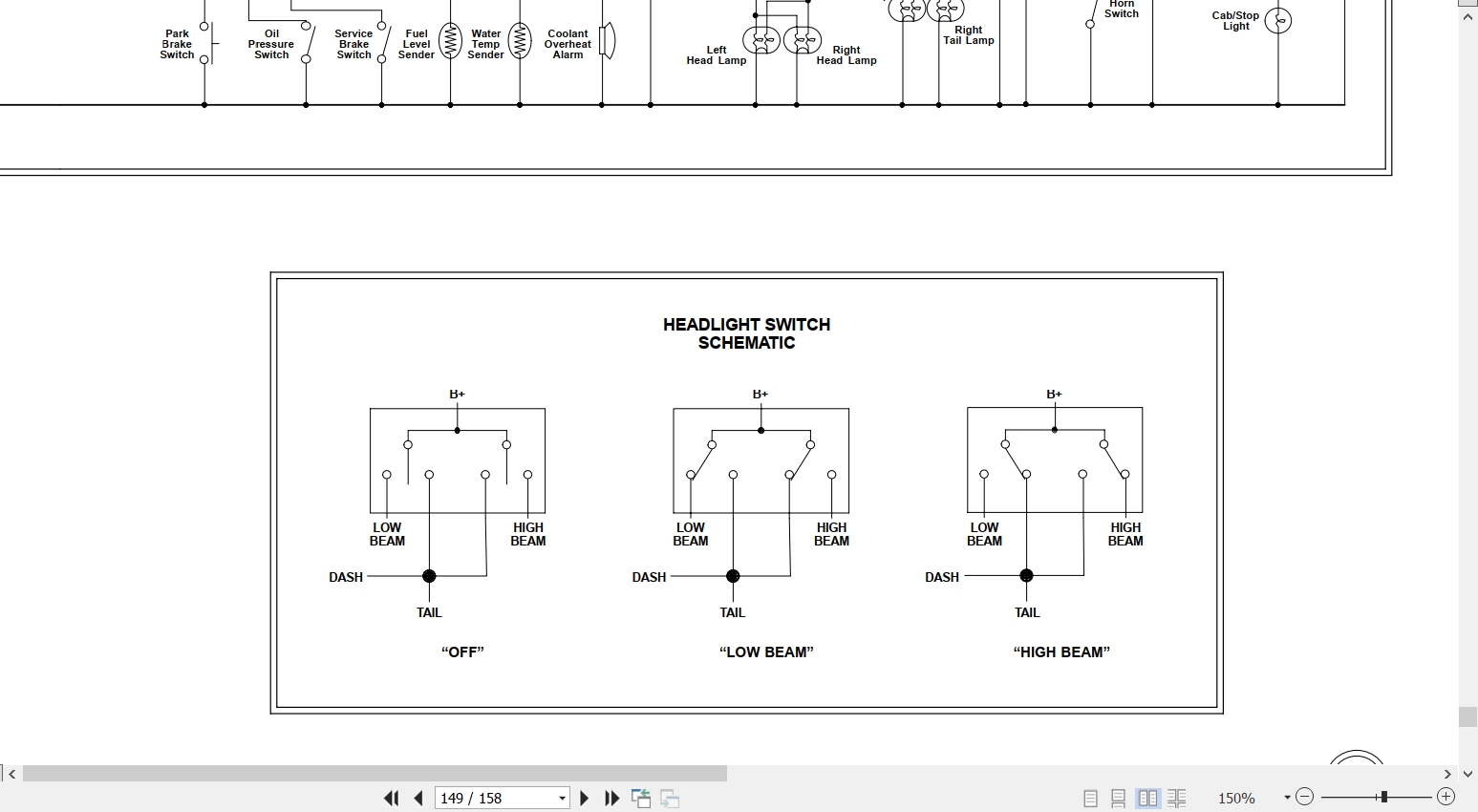
Task: Click the horizontal scrollbar left arrow
Action: (11, 774)
